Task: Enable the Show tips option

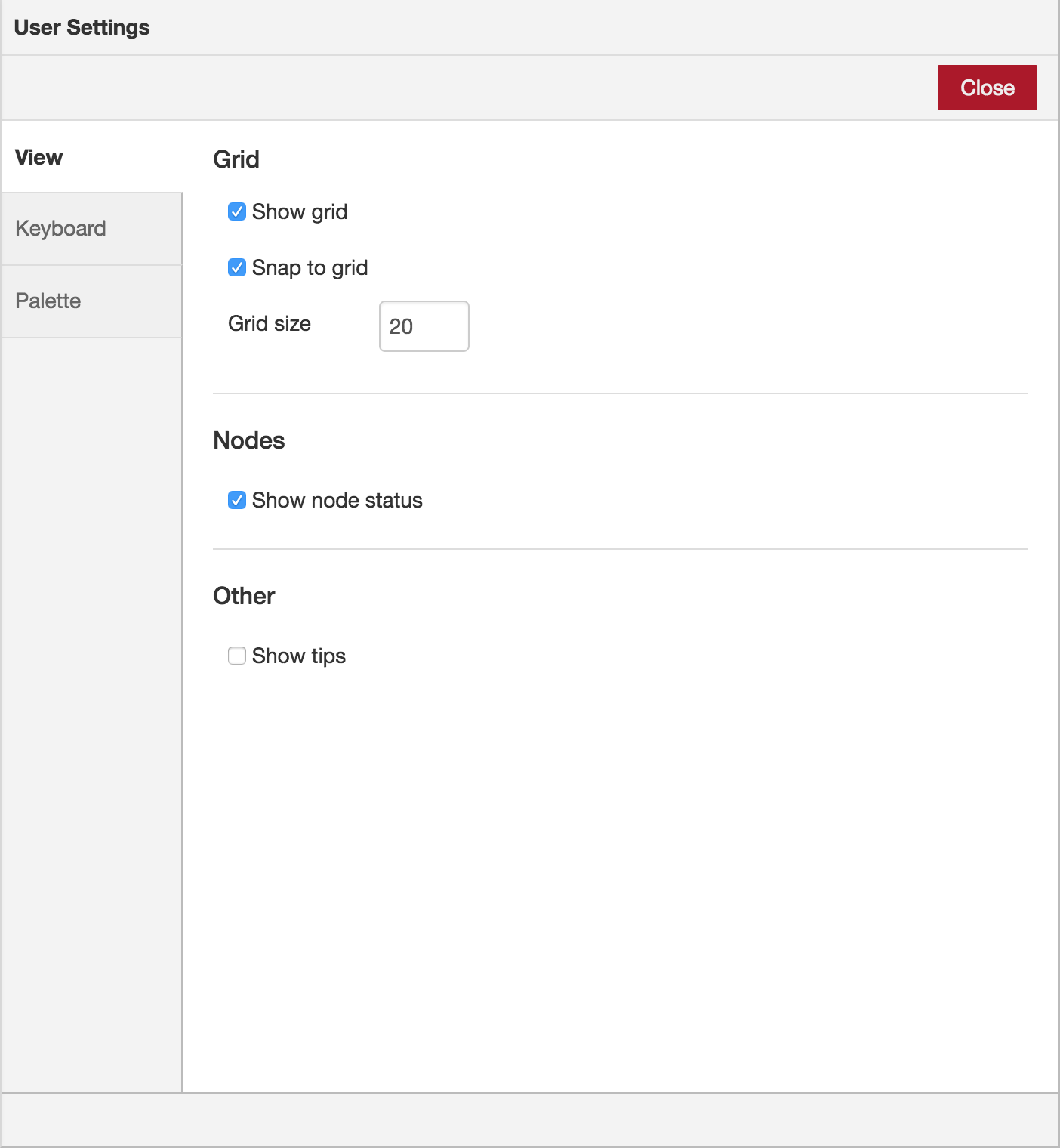Action: point(236,656)
